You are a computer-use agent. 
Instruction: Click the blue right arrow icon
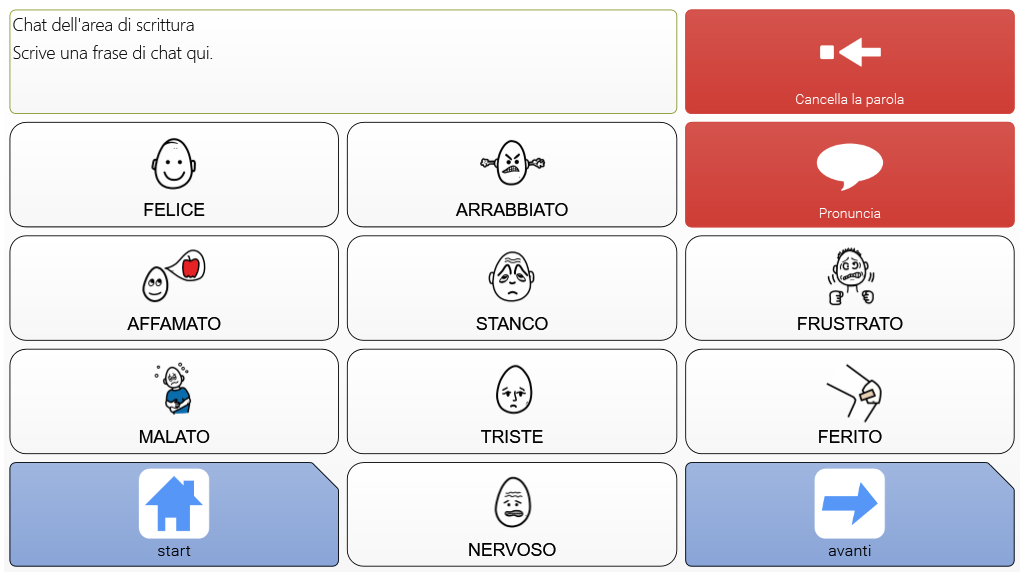point(850,504)
